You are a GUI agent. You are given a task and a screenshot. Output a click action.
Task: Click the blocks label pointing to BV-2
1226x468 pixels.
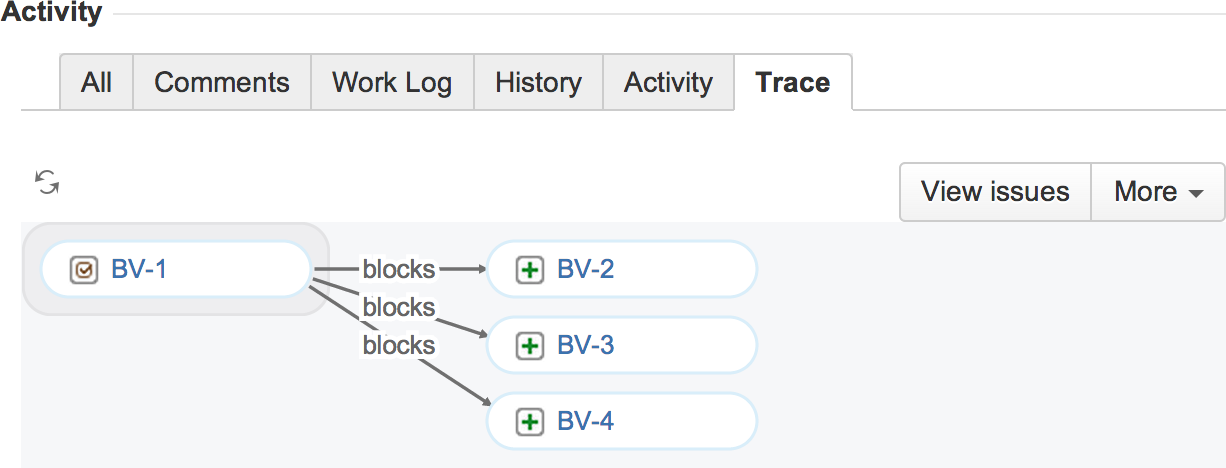399,269
